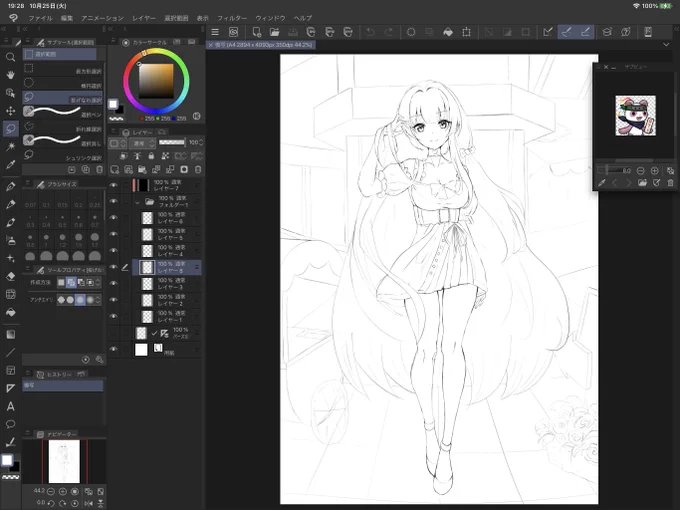Open the ウィンドウ menu
Image resolution: width=680 pixels, height=510 pixels.
tap(270, 18)
